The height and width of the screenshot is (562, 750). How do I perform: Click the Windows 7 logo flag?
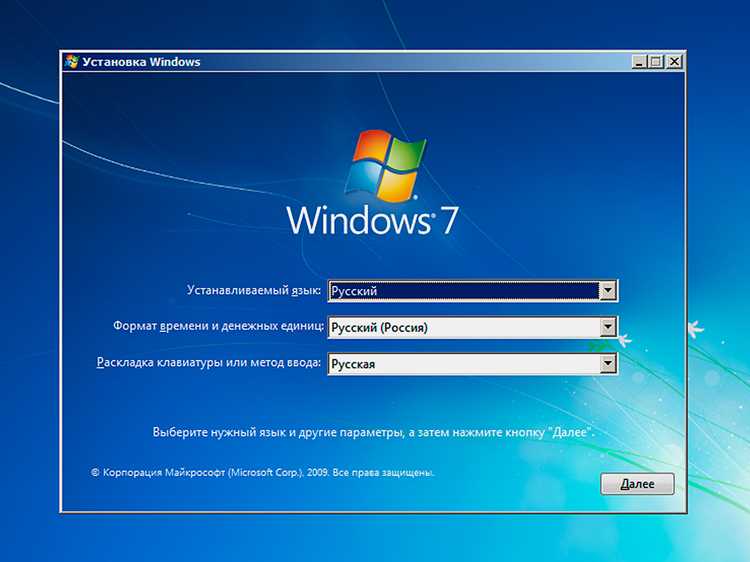coord(386,165)
